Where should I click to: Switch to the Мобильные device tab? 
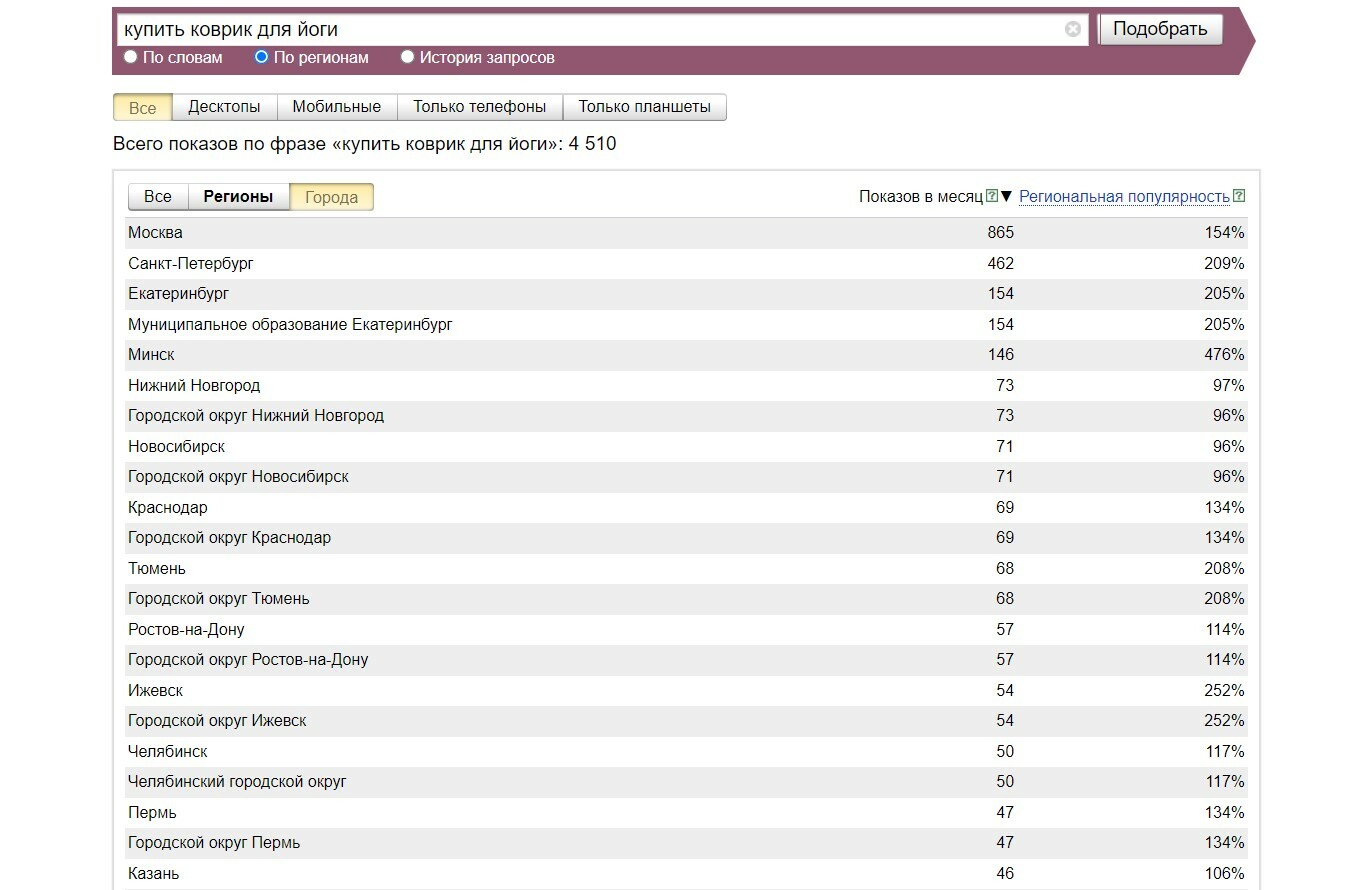337,107
